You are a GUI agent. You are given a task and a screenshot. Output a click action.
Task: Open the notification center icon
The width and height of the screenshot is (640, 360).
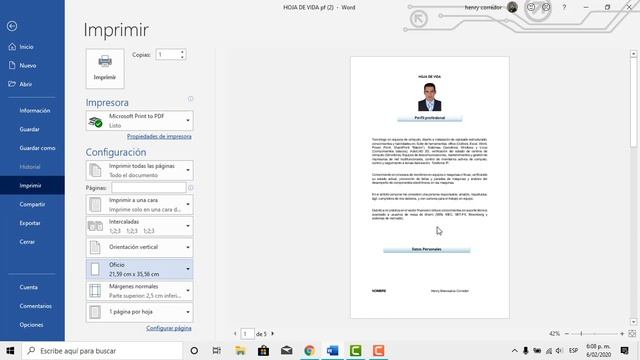click(x=624, y=351)
